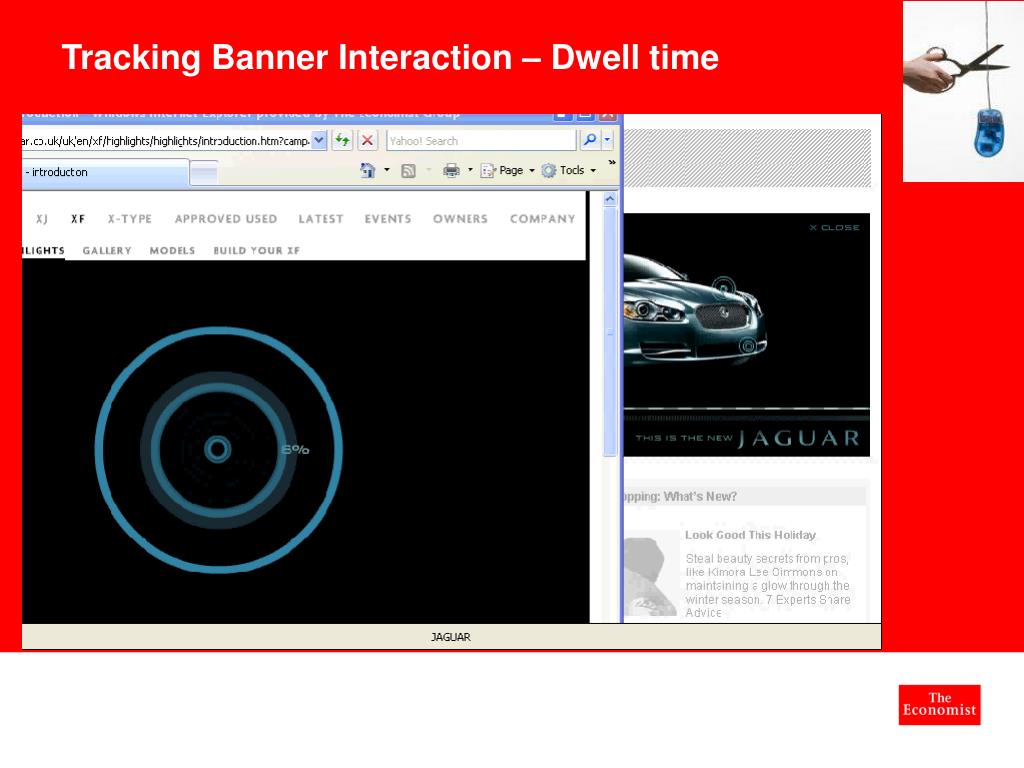Click the article summary about beauty secrets
Viewport: 1024px width, 768px height.
tap(768, 586)
